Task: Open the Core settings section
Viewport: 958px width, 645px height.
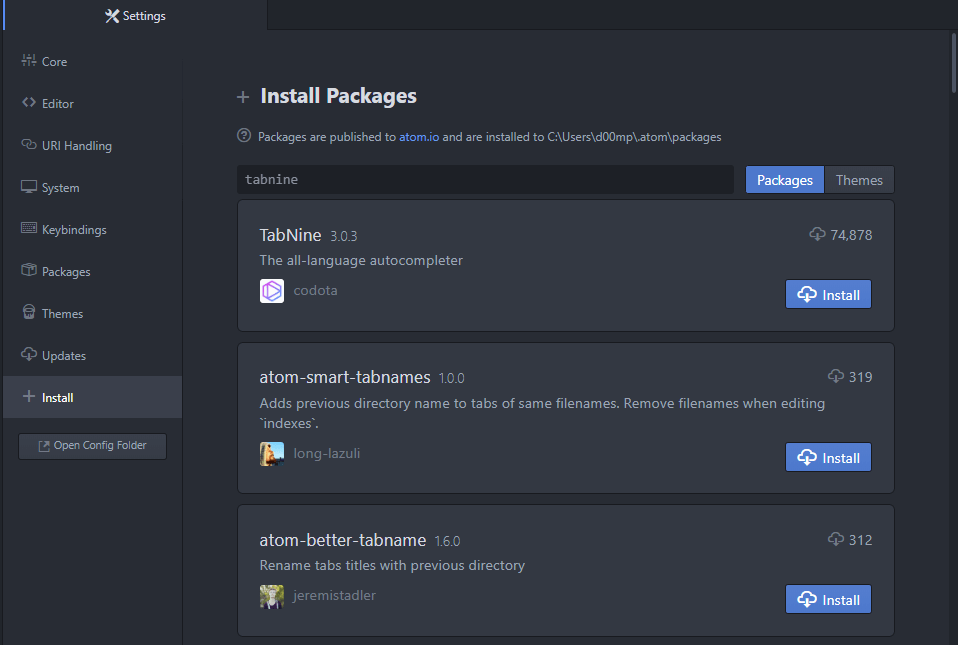Action: 54,62
